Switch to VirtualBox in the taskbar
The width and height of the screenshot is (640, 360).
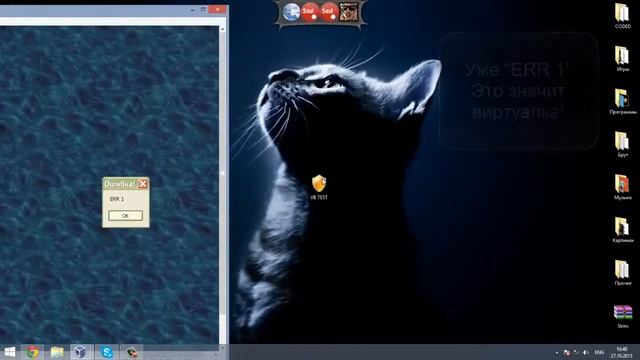(x=80, y=352)
